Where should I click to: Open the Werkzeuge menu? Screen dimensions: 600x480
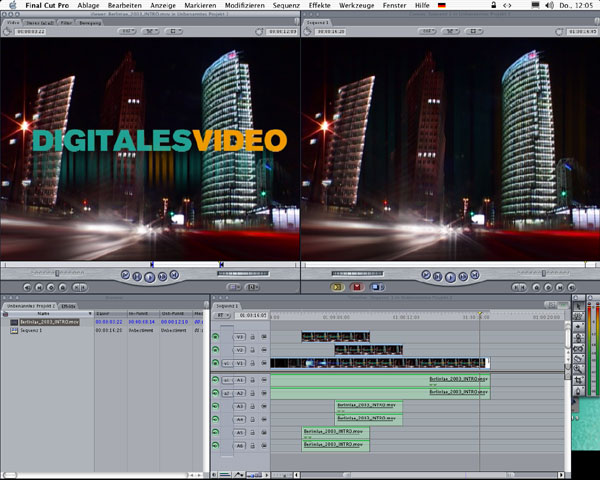(x=357, y=5)
